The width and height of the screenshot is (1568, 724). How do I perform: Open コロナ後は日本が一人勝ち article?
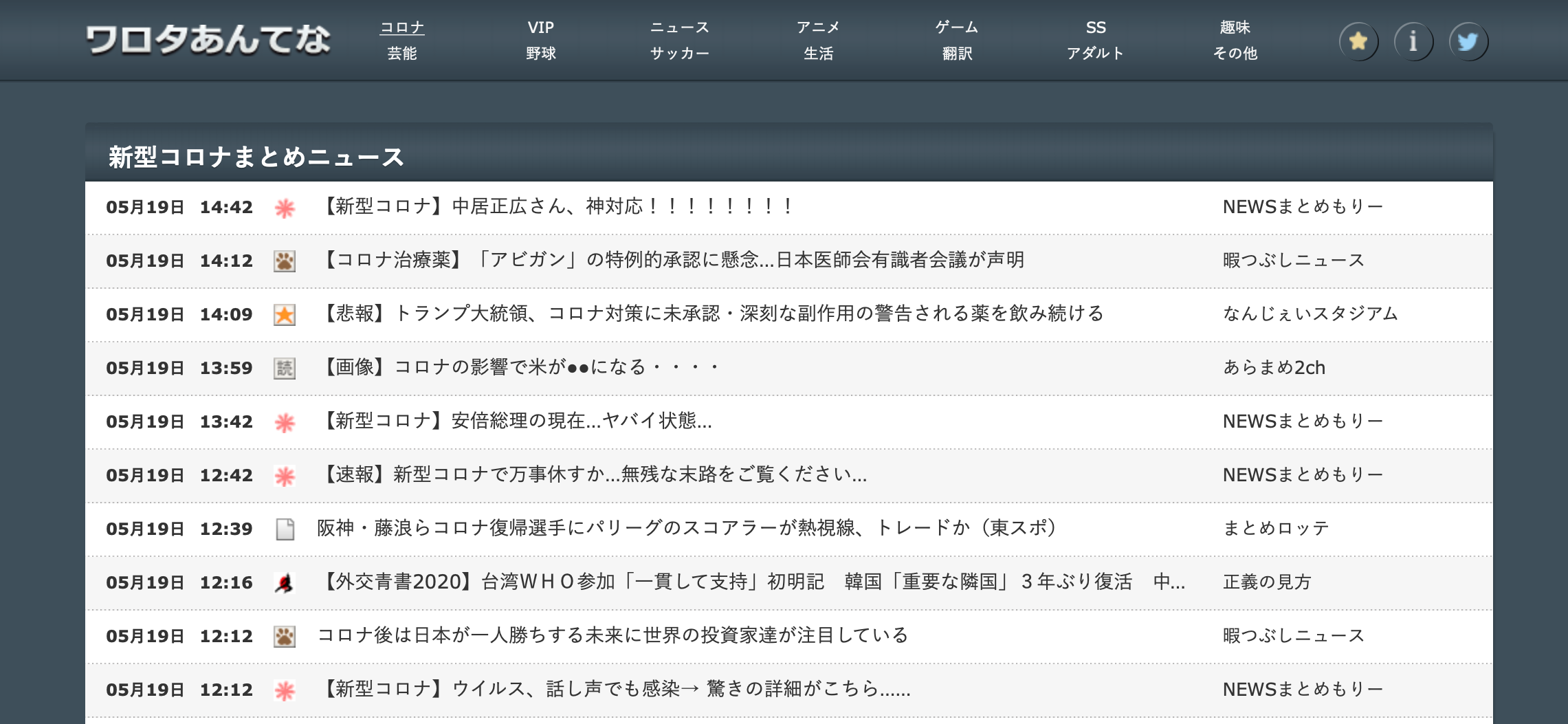pyautogui.click(x=612, y=635)
